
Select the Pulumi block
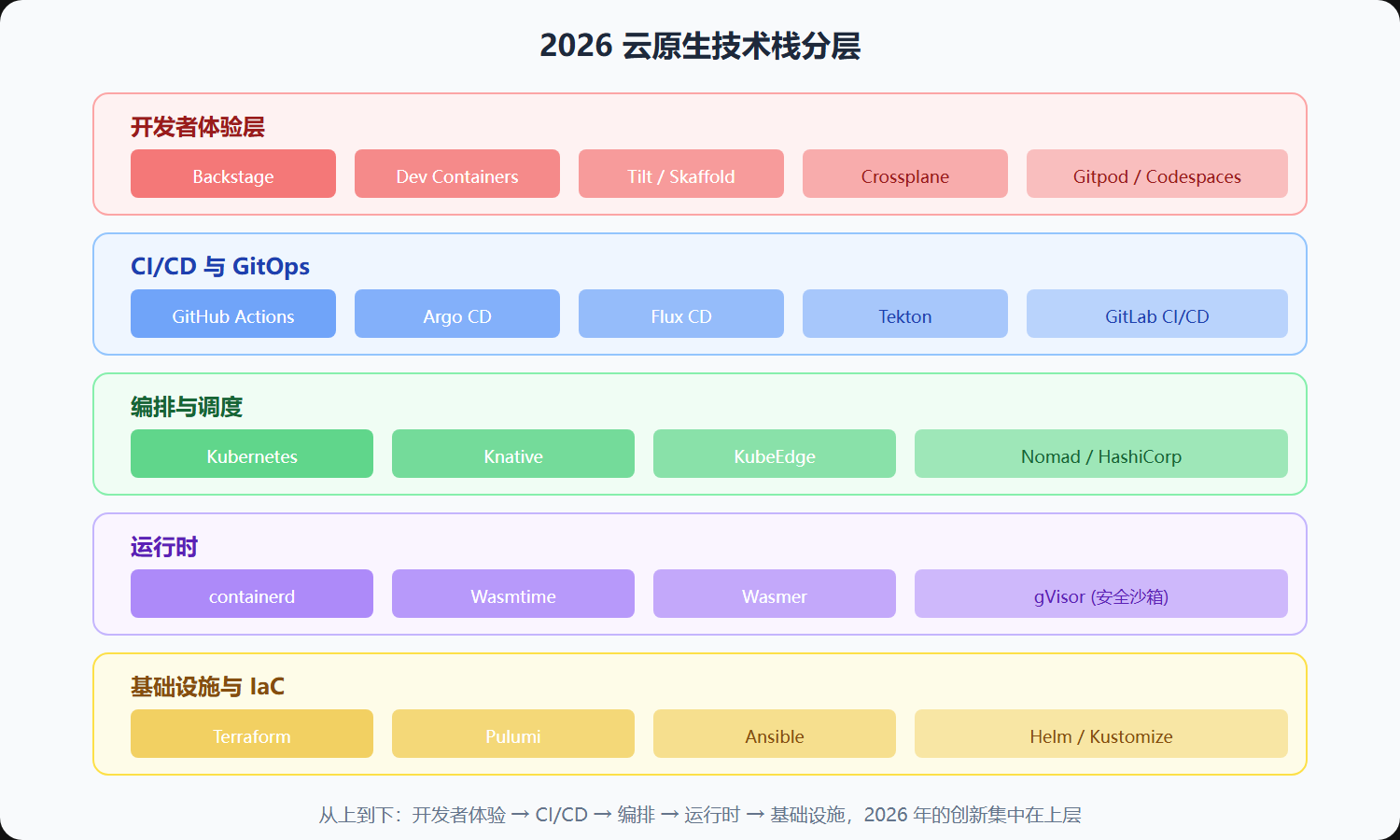[x=513, y=734]
